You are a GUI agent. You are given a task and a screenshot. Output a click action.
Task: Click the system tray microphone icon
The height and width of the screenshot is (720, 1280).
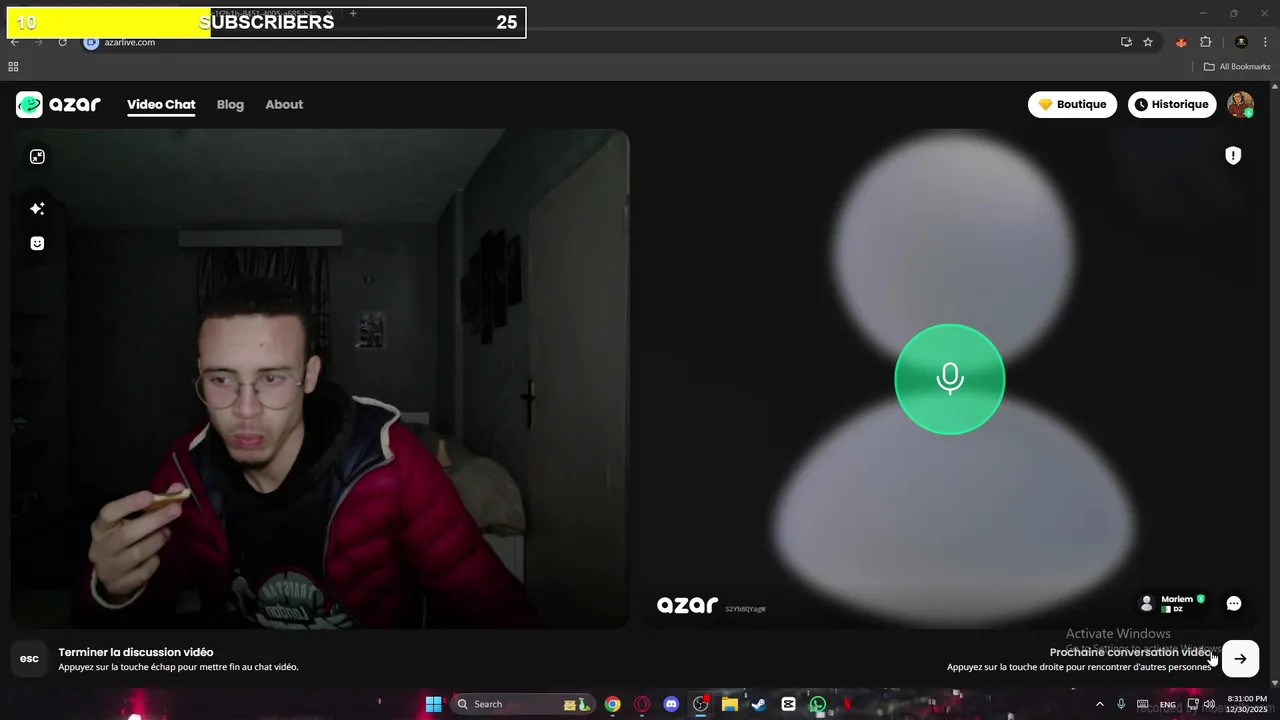1121,704
